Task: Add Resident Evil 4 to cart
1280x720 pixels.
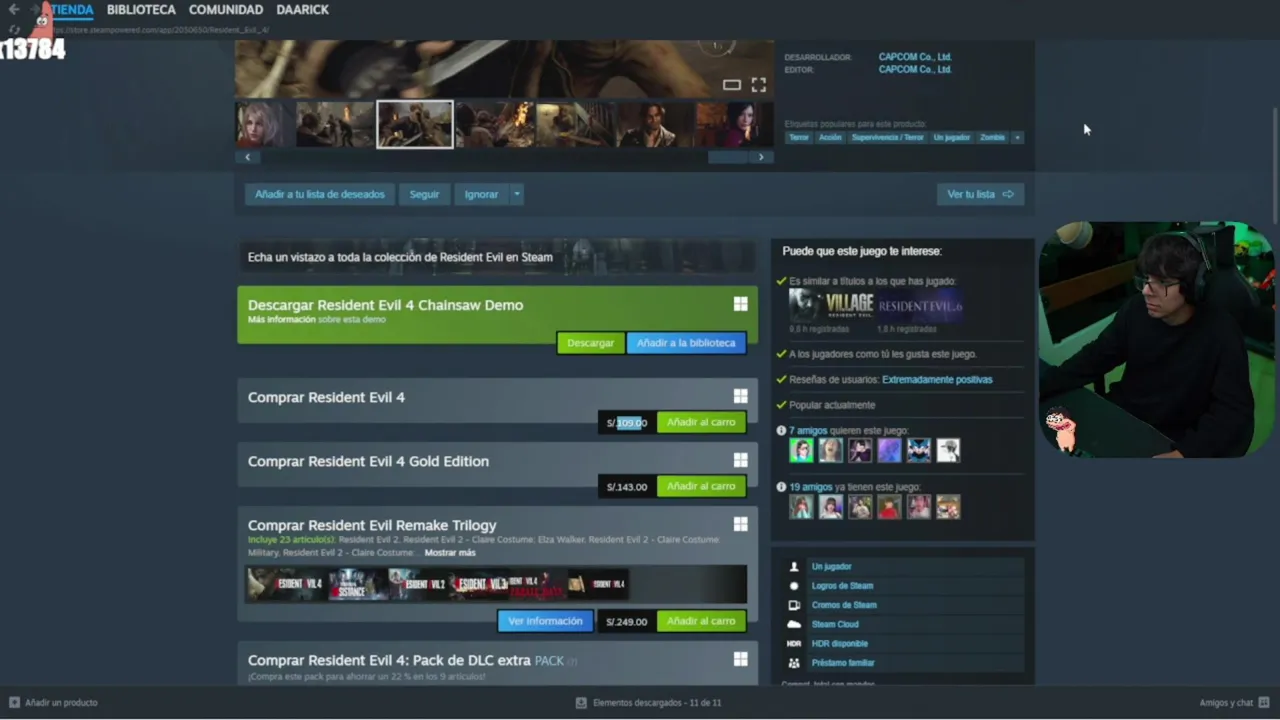Action: click(701, 422)
